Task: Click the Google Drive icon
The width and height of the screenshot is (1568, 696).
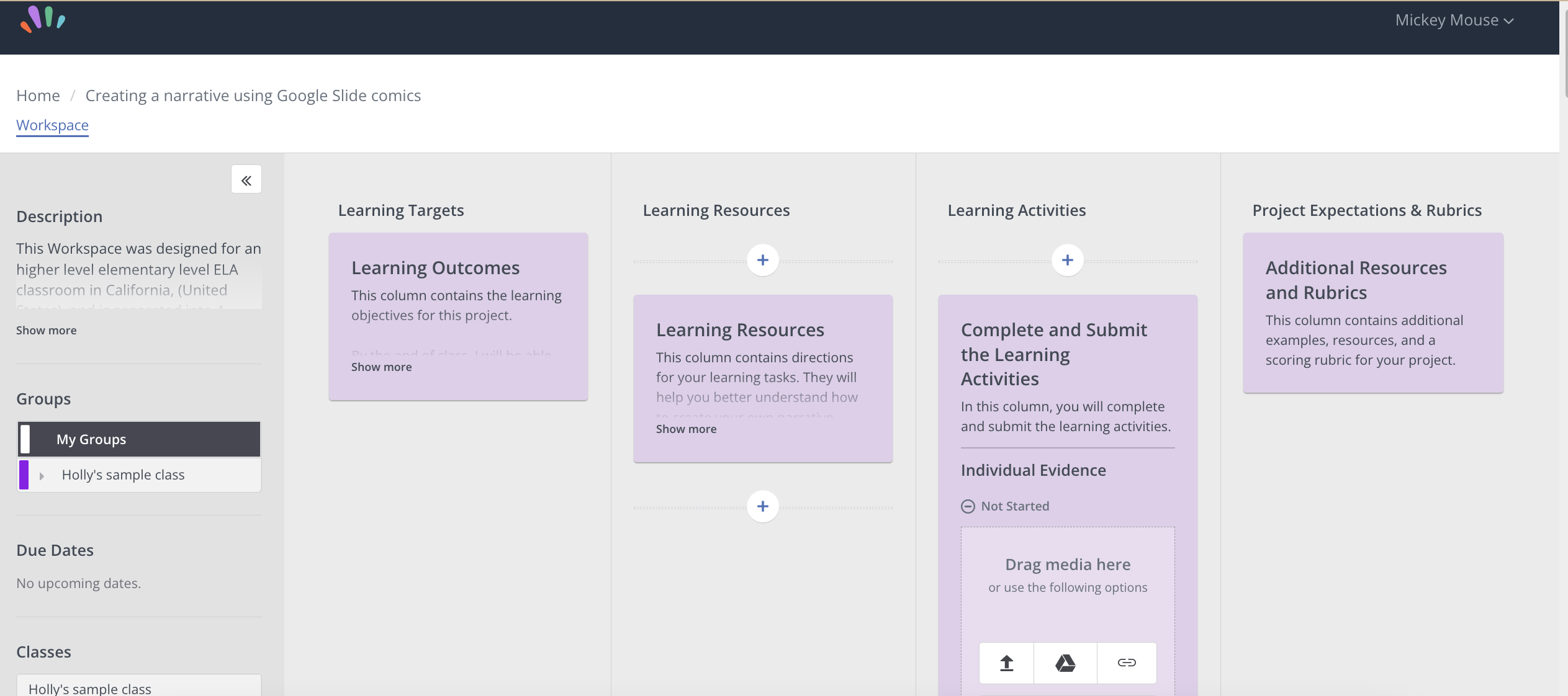Action: pos(1065,663)
